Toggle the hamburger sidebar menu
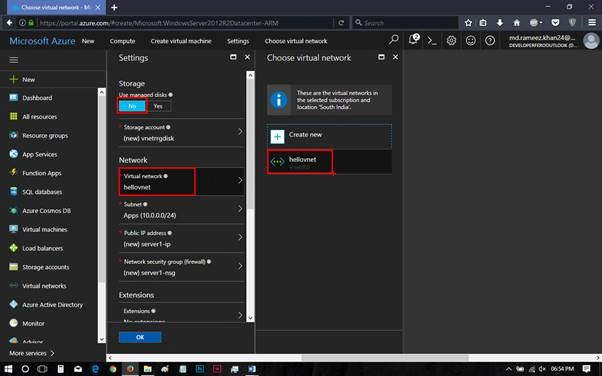The width and height of the screenshot is (602, 376). pos(13,60)
